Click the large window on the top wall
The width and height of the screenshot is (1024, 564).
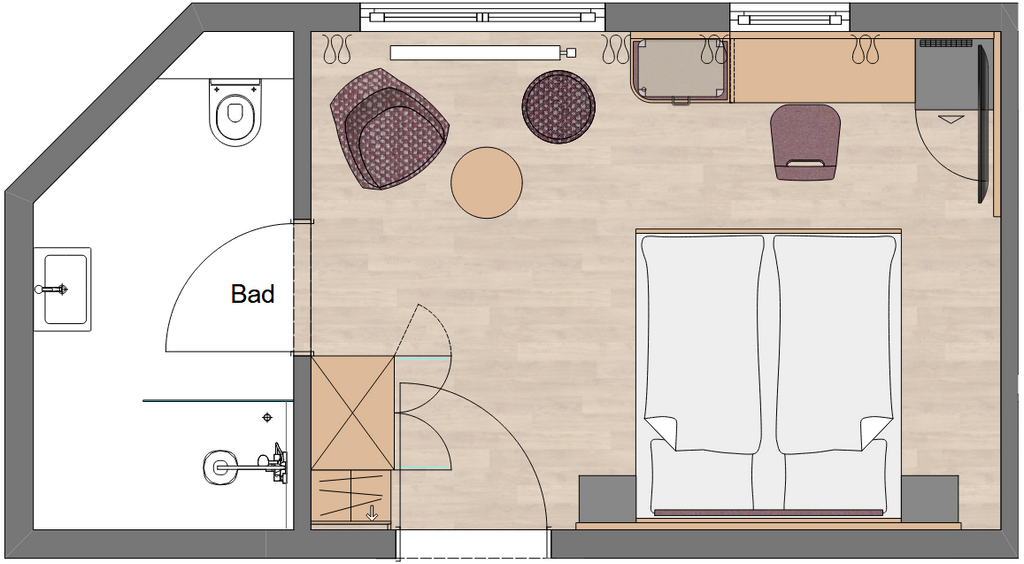tap(484, 16)
